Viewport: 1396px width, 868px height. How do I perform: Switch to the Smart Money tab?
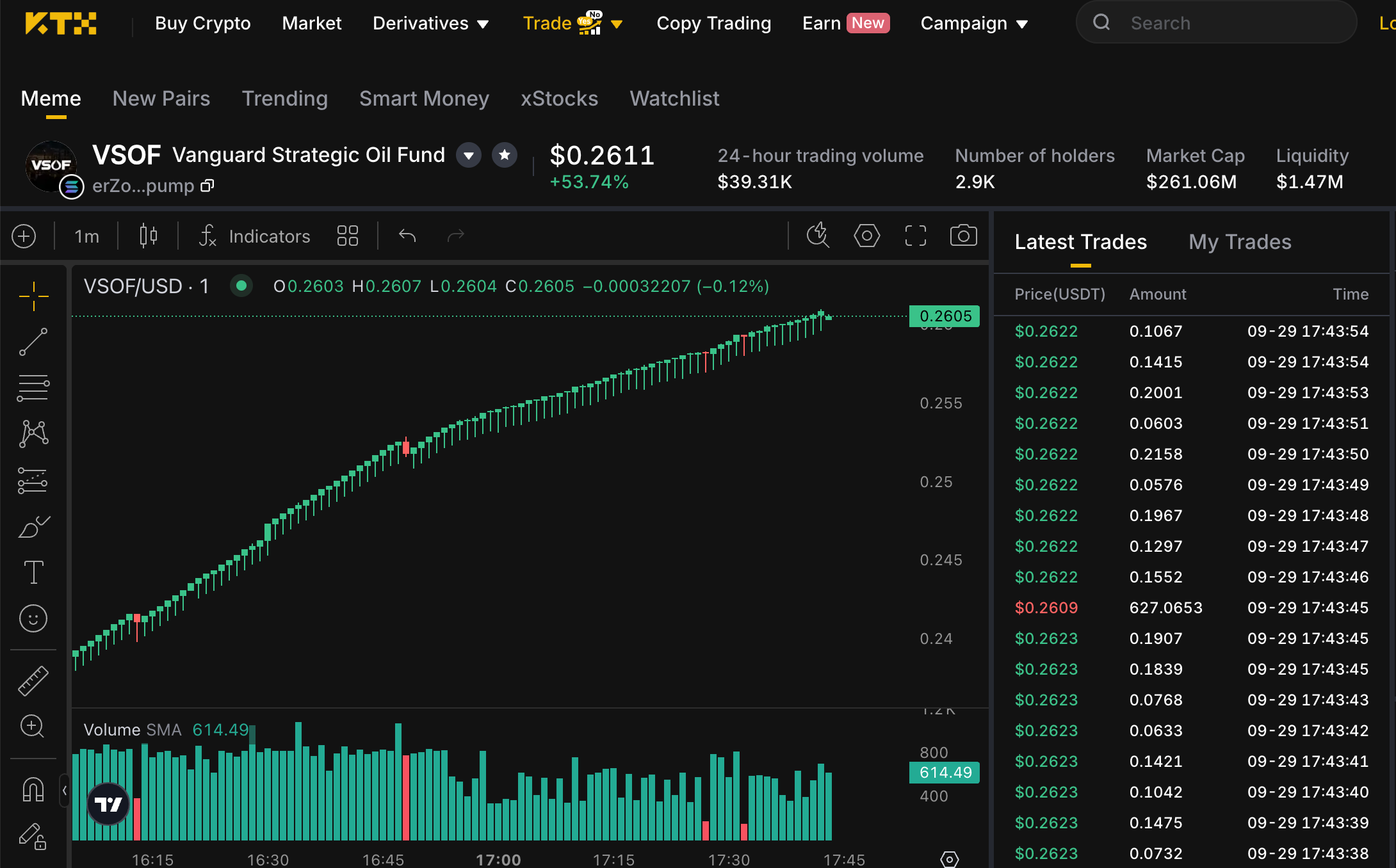coord(424,99)
